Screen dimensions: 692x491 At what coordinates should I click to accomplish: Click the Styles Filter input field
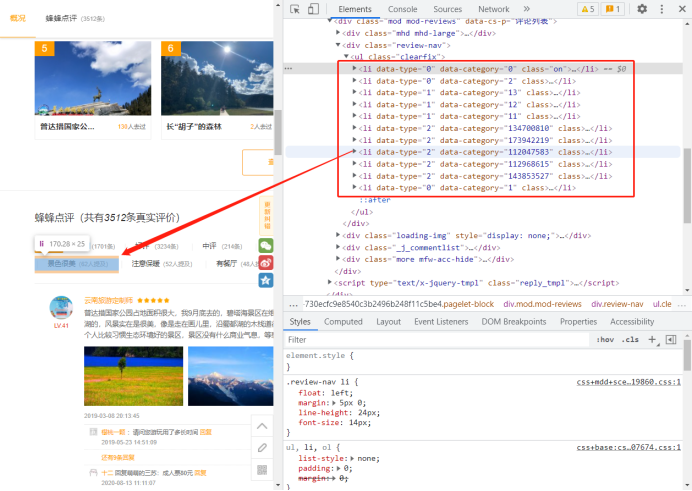(437, 339)
